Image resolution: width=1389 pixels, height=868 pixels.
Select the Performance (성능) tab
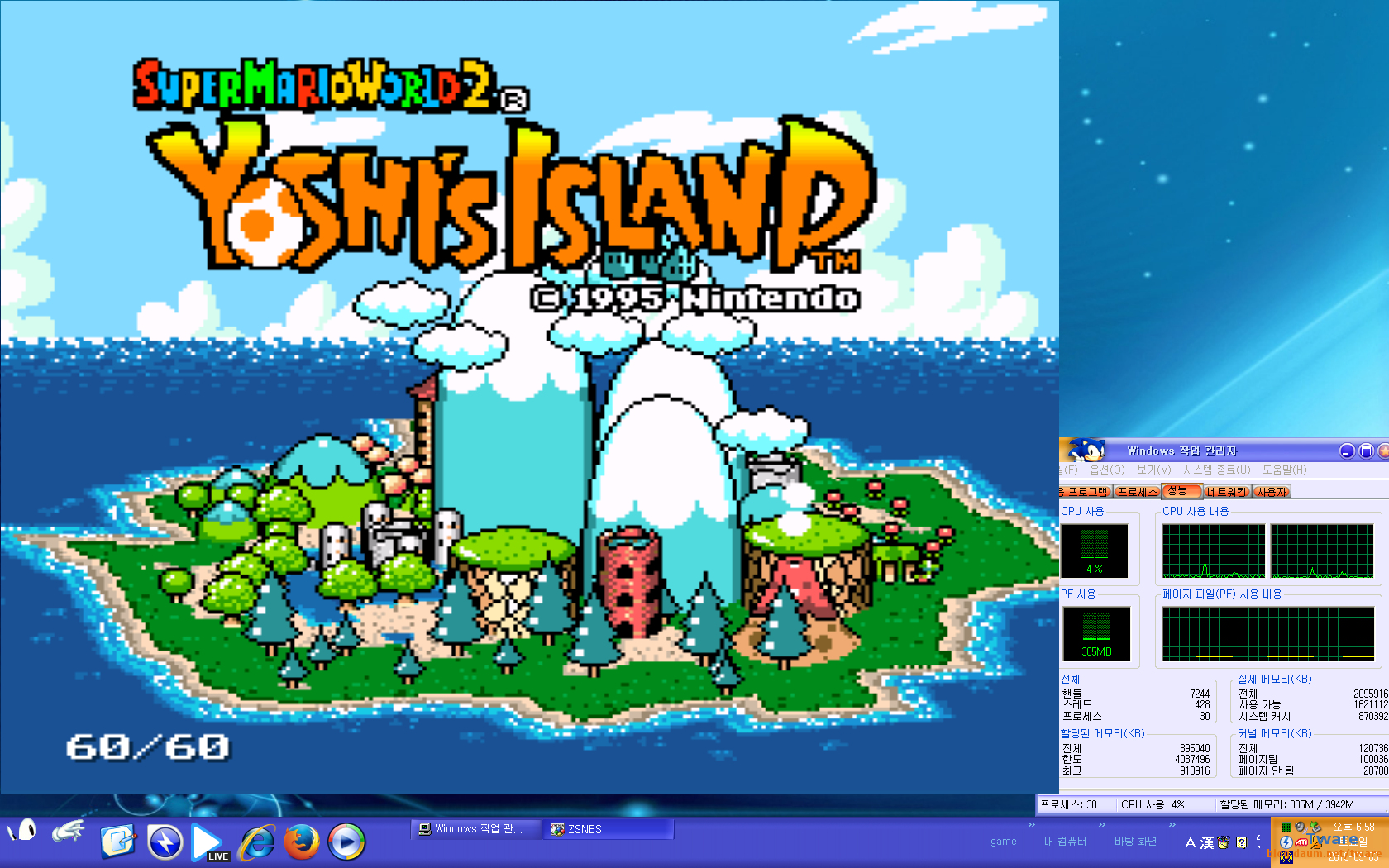(x=1181, y=491)
